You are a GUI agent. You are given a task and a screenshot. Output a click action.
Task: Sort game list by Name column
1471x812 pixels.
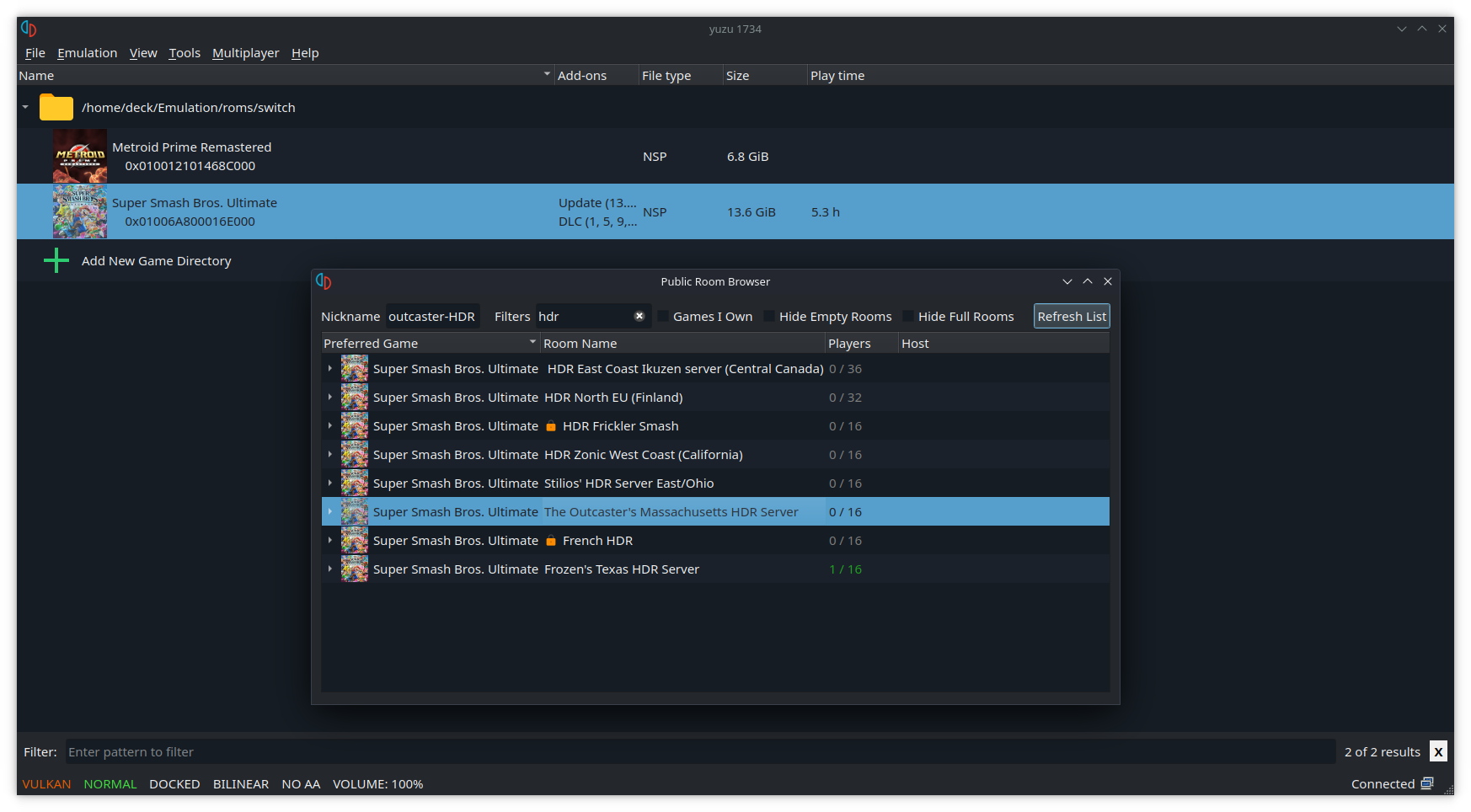285,76
